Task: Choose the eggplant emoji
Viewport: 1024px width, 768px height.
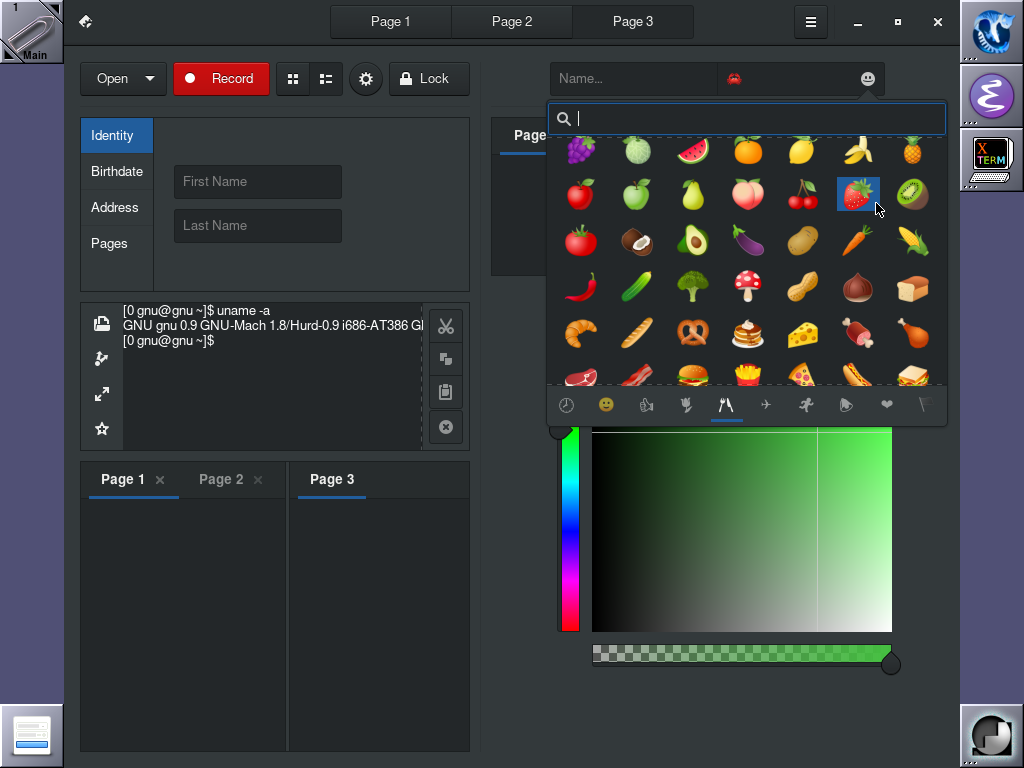Action: (748, 241)
